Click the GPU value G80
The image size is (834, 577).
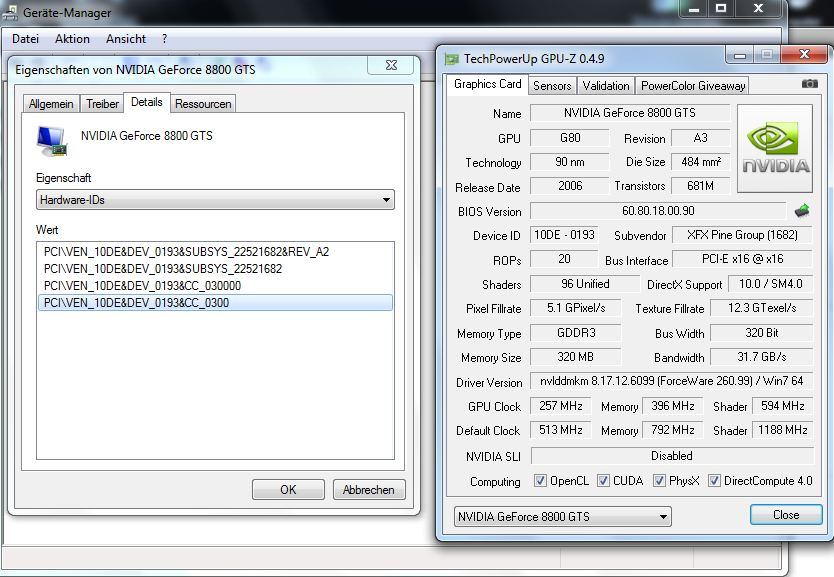click(570, 138)
